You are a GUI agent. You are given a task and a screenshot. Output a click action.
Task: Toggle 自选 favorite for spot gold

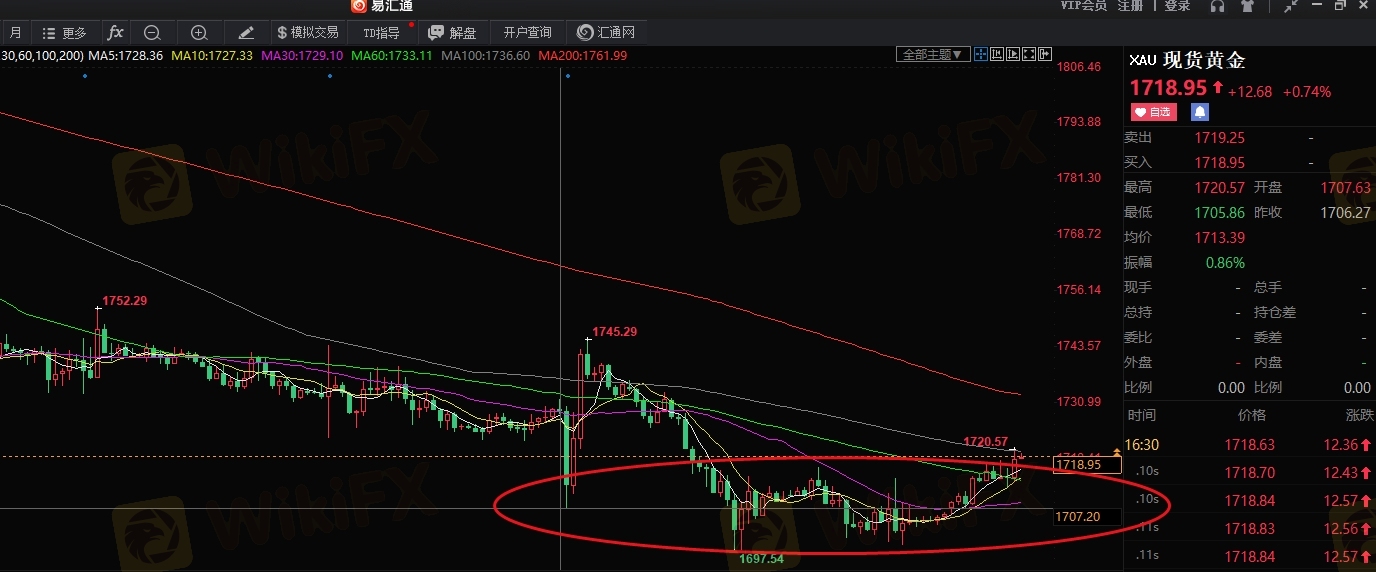pyautogui.click(x=1155, y=111)
